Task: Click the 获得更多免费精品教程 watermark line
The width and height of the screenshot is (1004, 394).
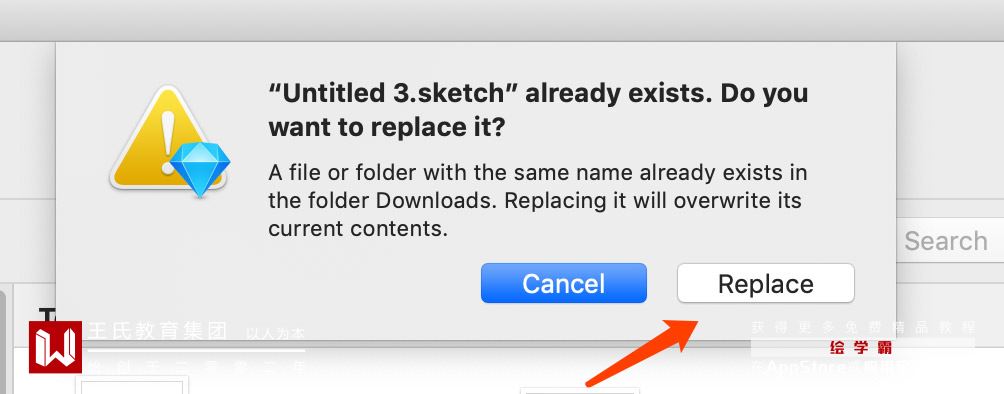Action: [x=862, y=327]
